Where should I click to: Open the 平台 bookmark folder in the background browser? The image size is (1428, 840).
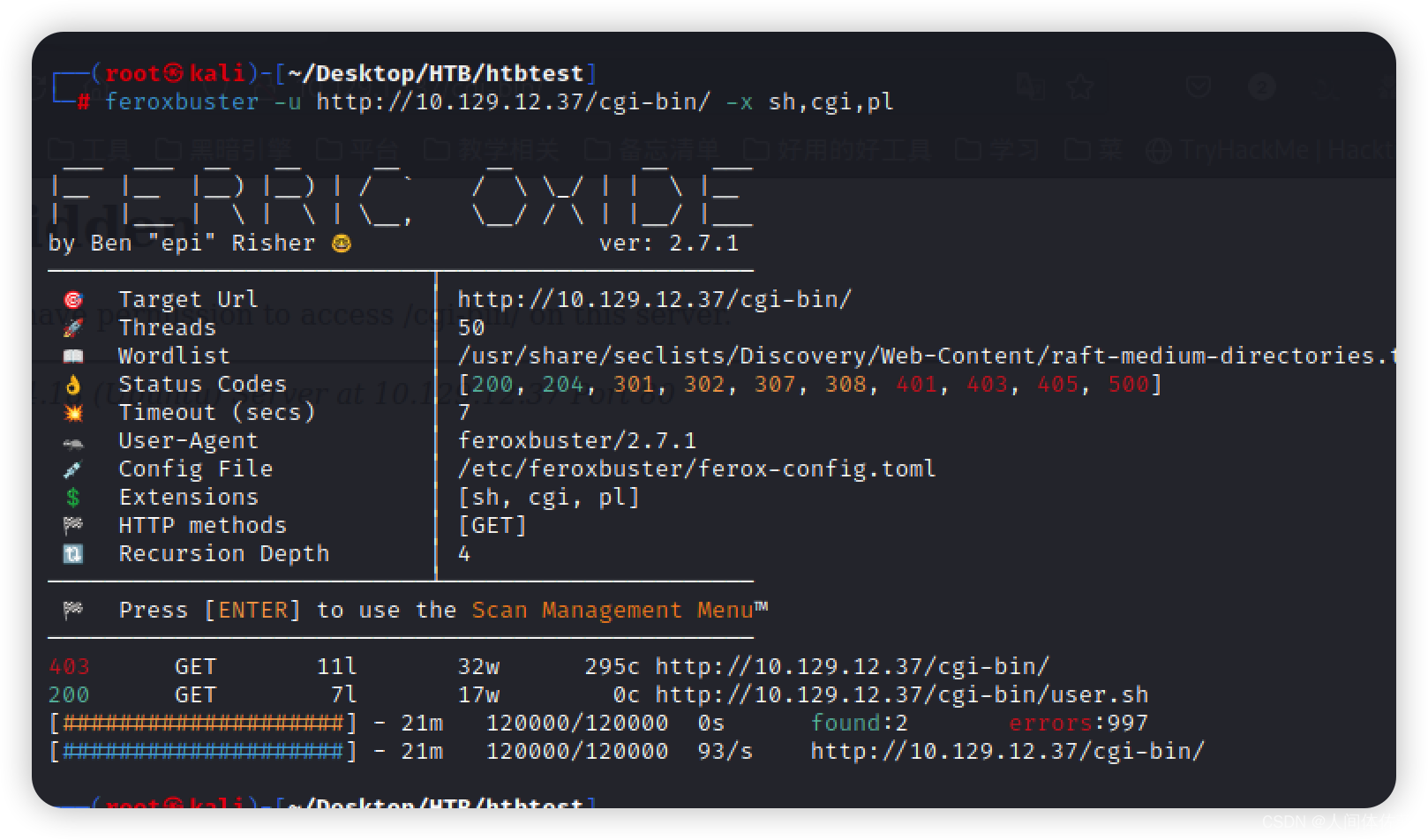tap(358, 150)
